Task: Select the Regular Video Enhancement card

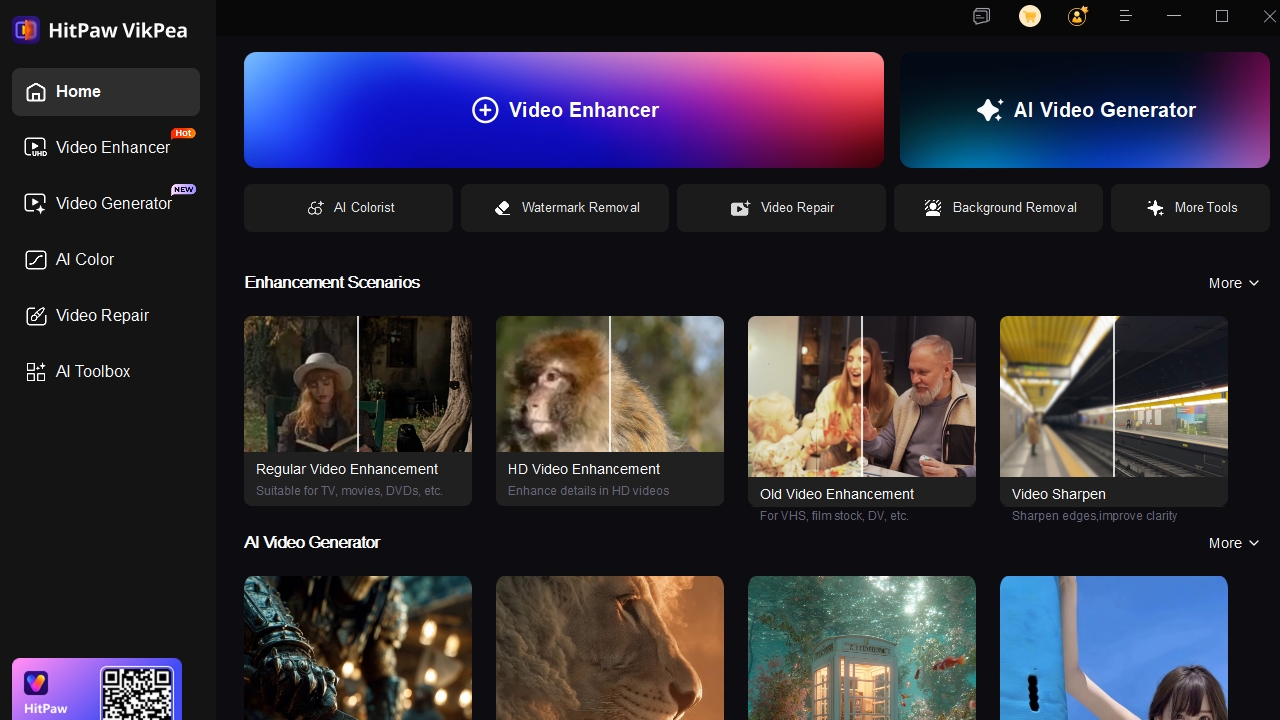Action: (358, 411)
